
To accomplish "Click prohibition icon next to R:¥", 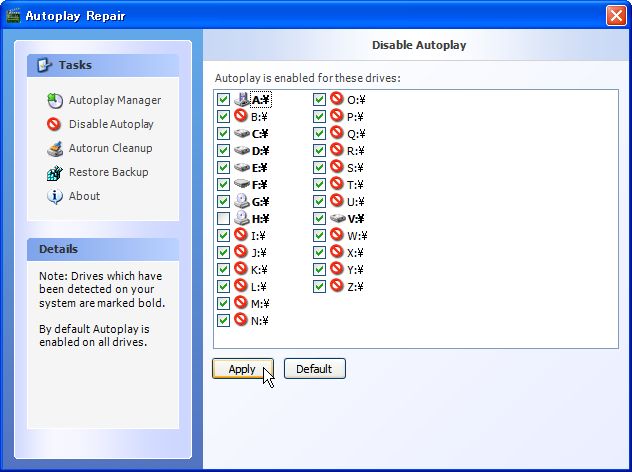I will tap(337, 150).
